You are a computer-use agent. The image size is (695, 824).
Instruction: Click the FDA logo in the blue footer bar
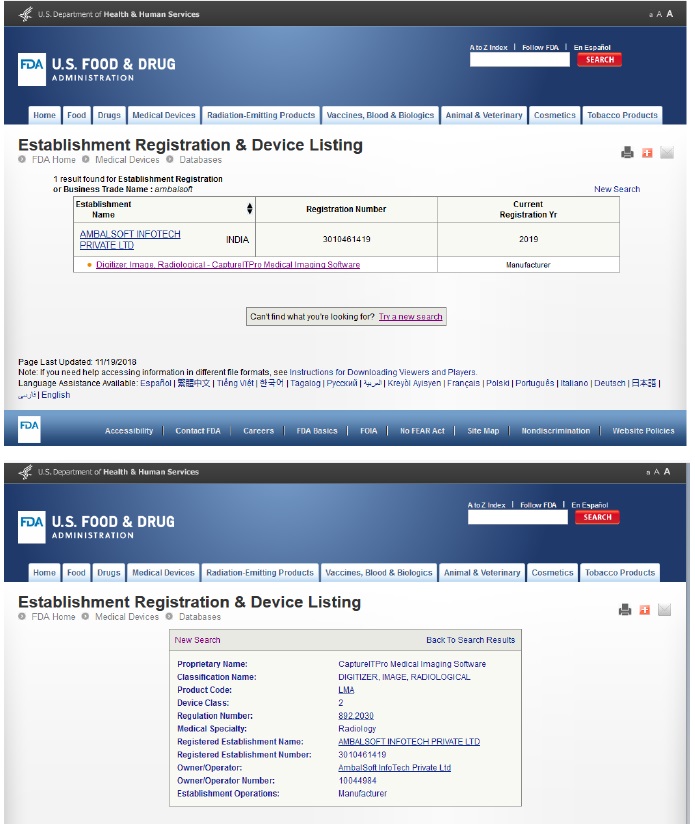pyautogui.click(x=29, y=429)
